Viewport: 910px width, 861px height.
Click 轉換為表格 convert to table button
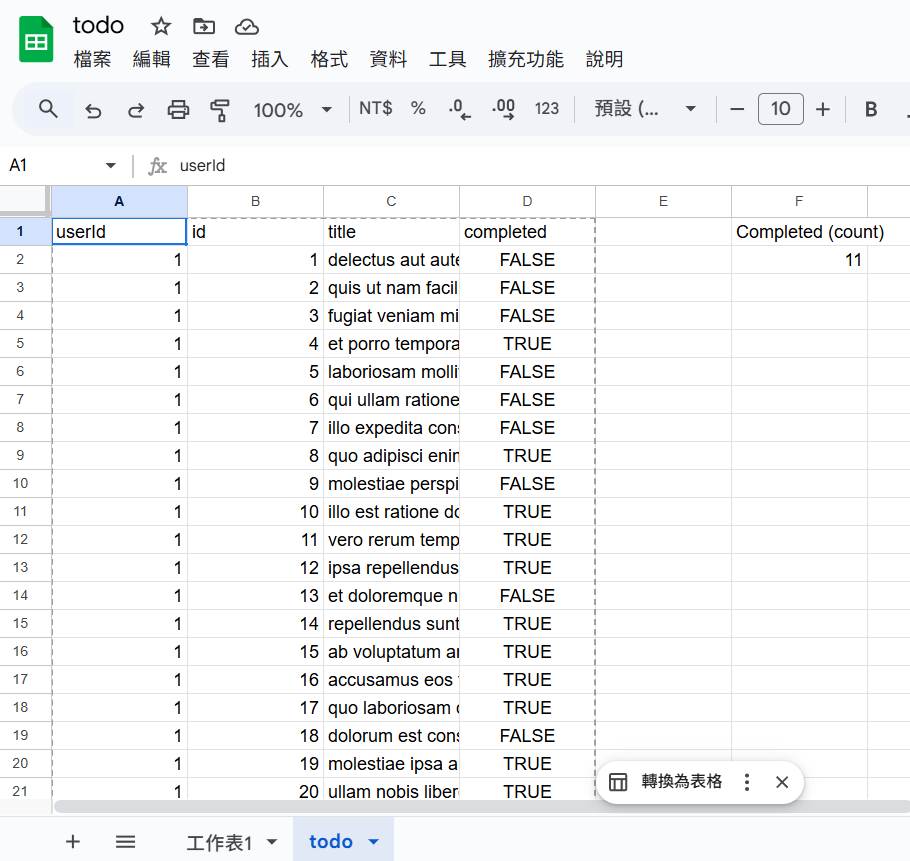tap(666, 782)
